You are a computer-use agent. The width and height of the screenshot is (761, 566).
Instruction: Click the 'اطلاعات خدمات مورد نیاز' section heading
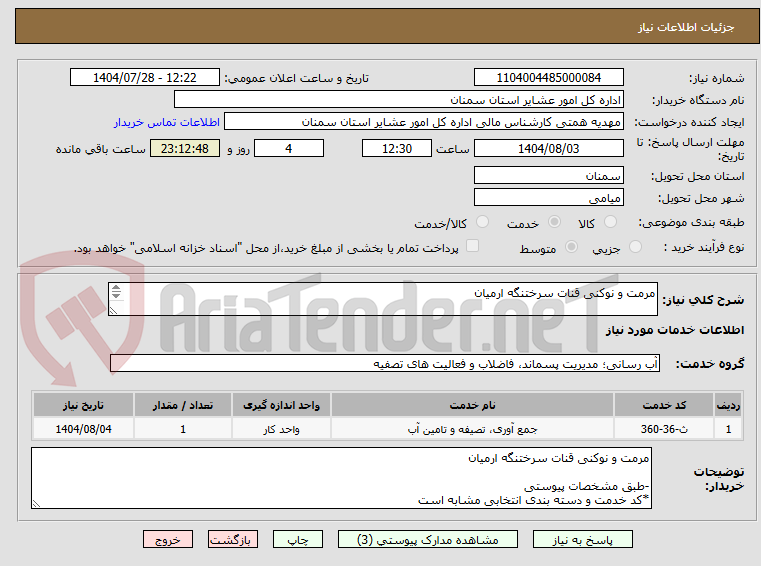(x=675, y=330)
